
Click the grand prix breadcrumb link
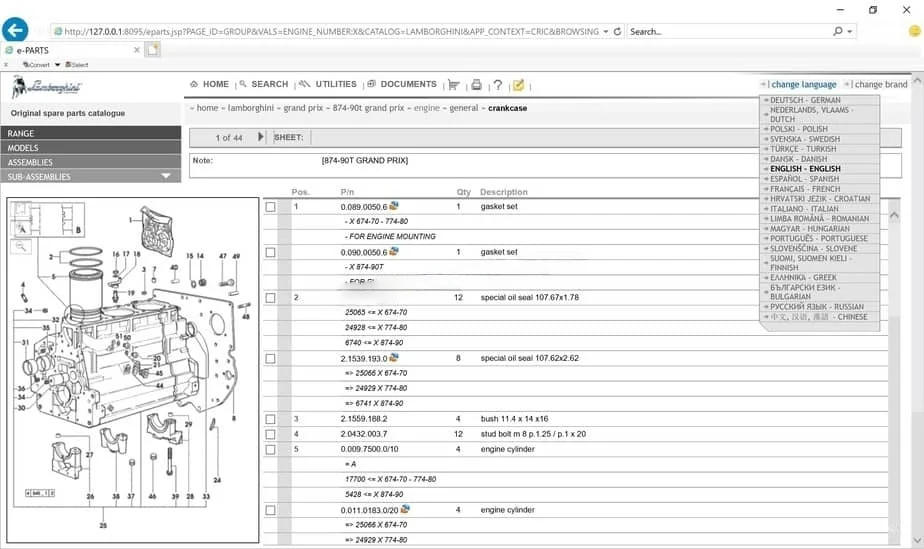click(x=303, y=108)
